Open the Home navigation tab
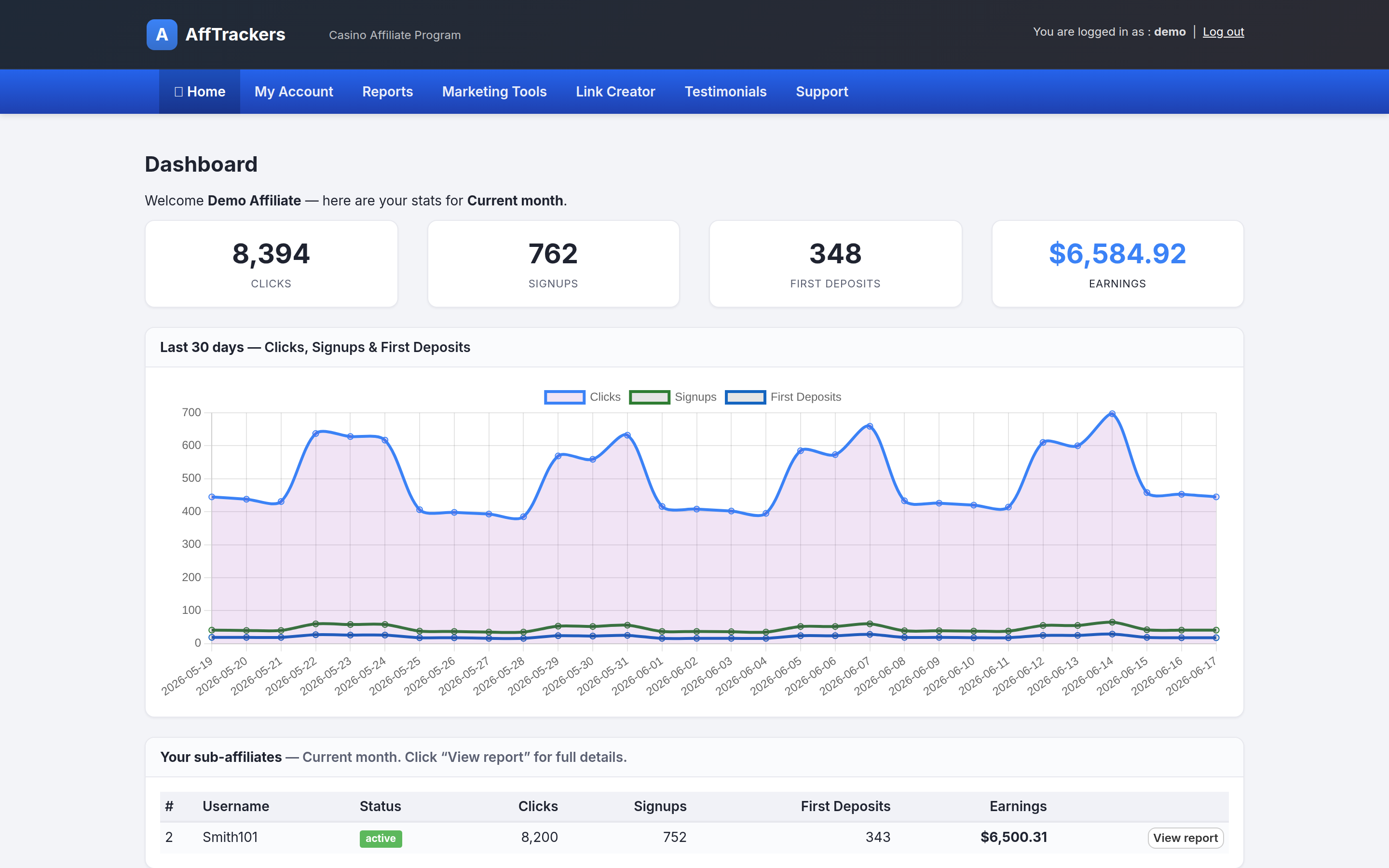This screenshot has width=1389, height=868. (200, 91)
